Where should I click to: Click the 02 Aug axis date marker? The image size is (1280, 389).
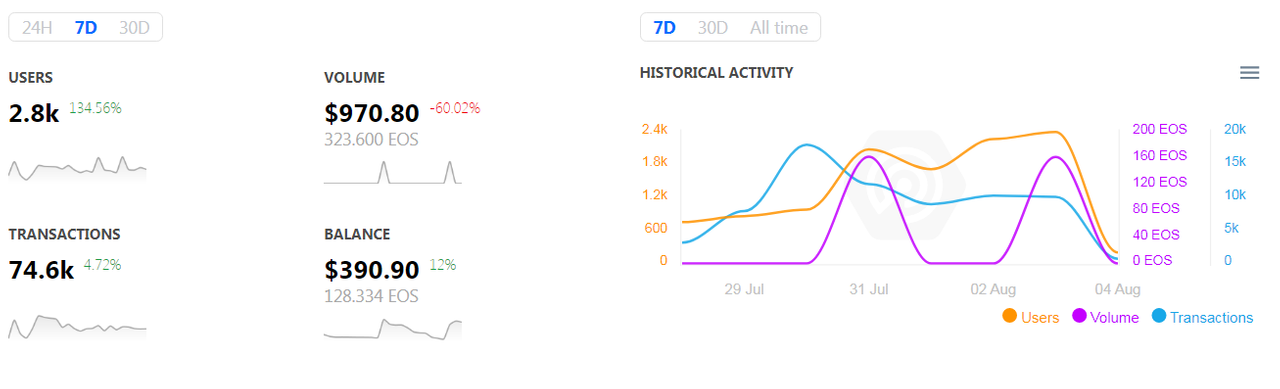pos(993,289)
